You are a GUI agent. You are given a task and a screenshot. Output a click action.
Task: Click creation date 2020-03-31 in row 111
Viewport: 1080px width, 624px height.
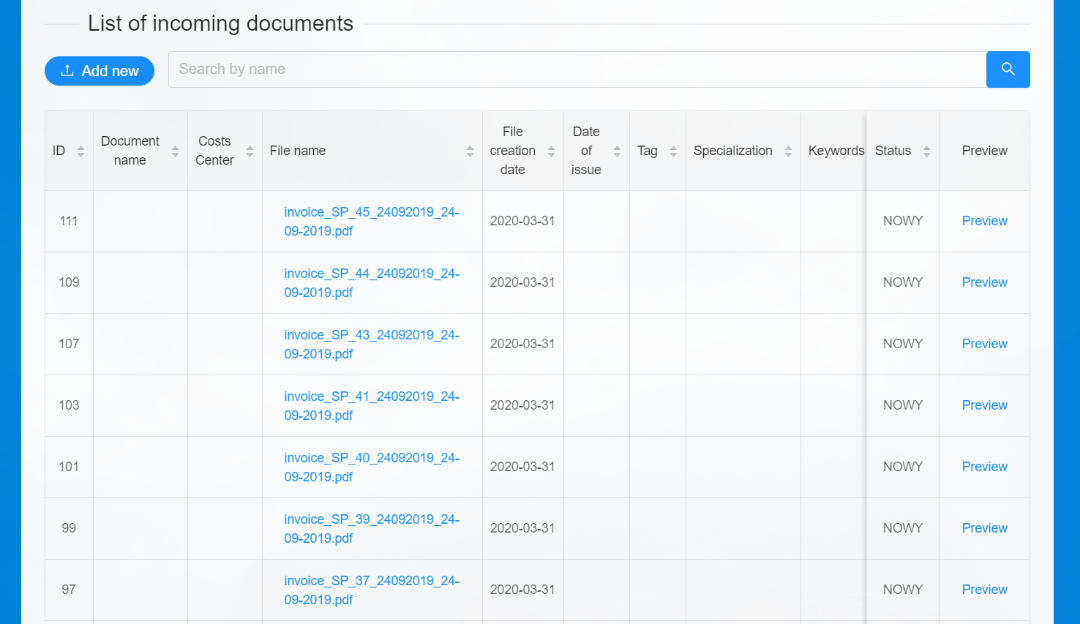pos(522,221)
